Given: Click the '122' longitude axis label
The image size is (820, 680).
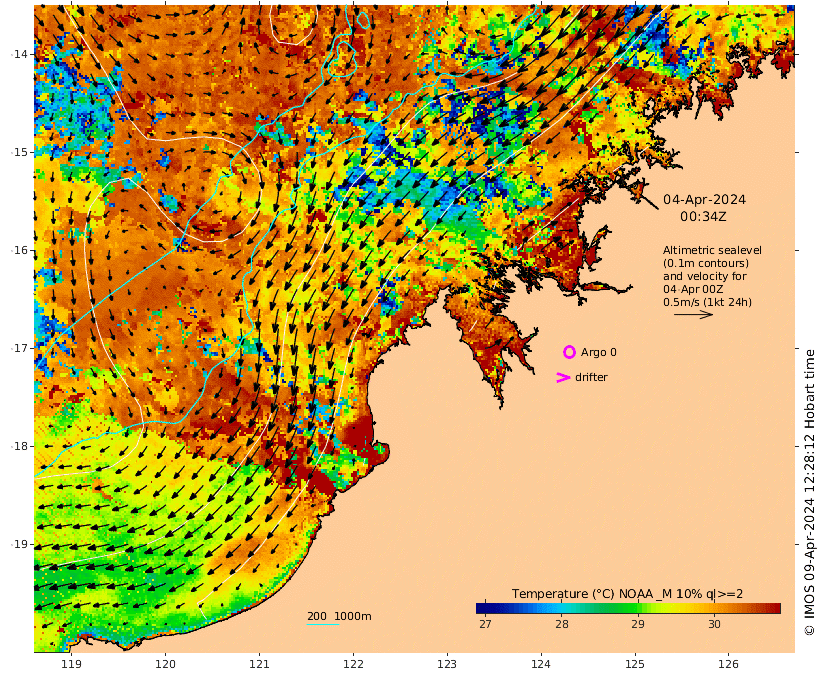Looking at the screenshot, I should (353, 664).
